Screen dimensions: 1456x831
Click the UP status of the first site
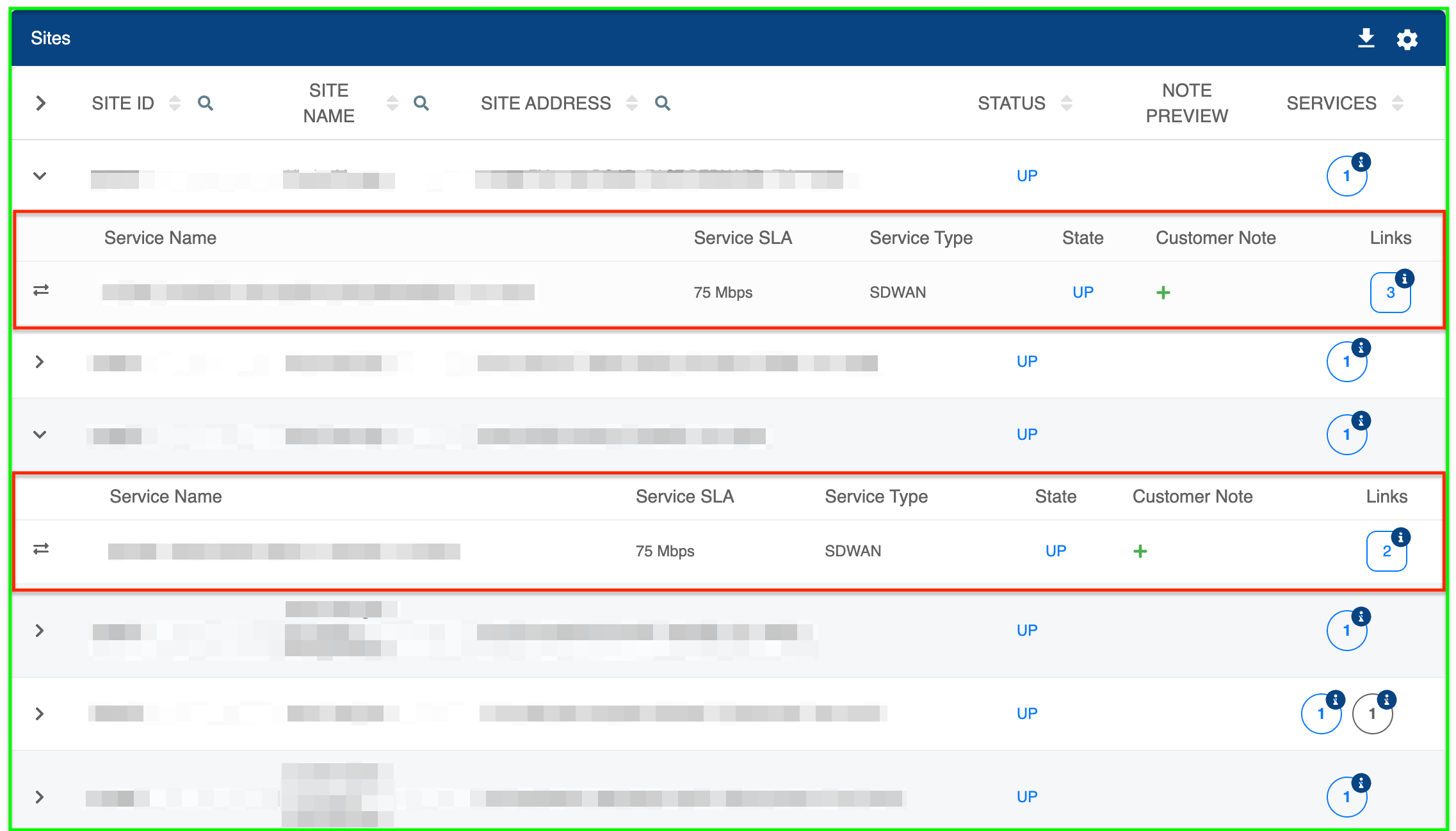1026,175
